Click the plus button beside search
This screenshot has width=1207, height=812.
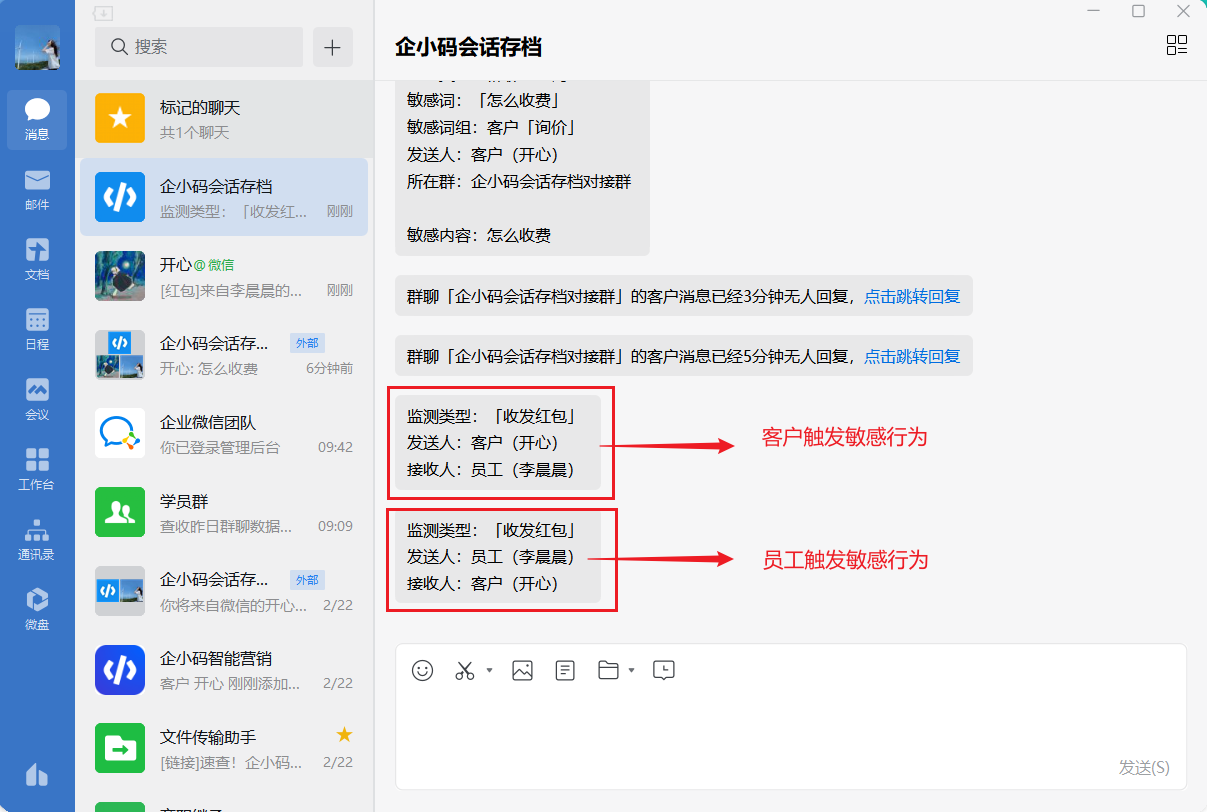(x=333, y=47)
